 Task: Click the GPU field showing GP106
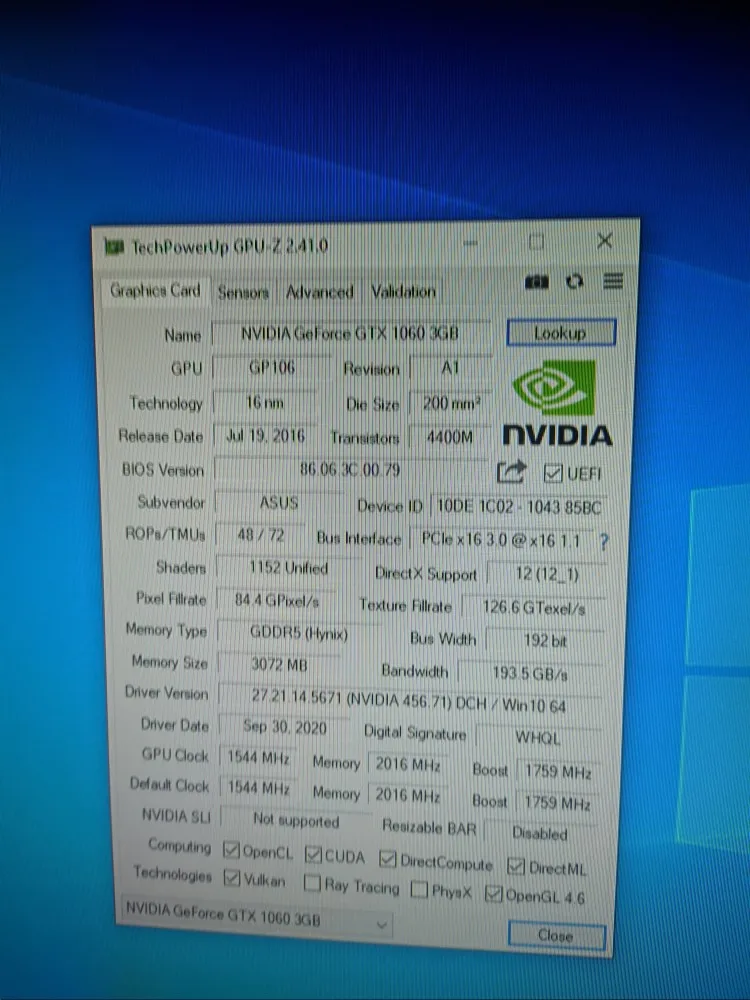click(272, 367)
